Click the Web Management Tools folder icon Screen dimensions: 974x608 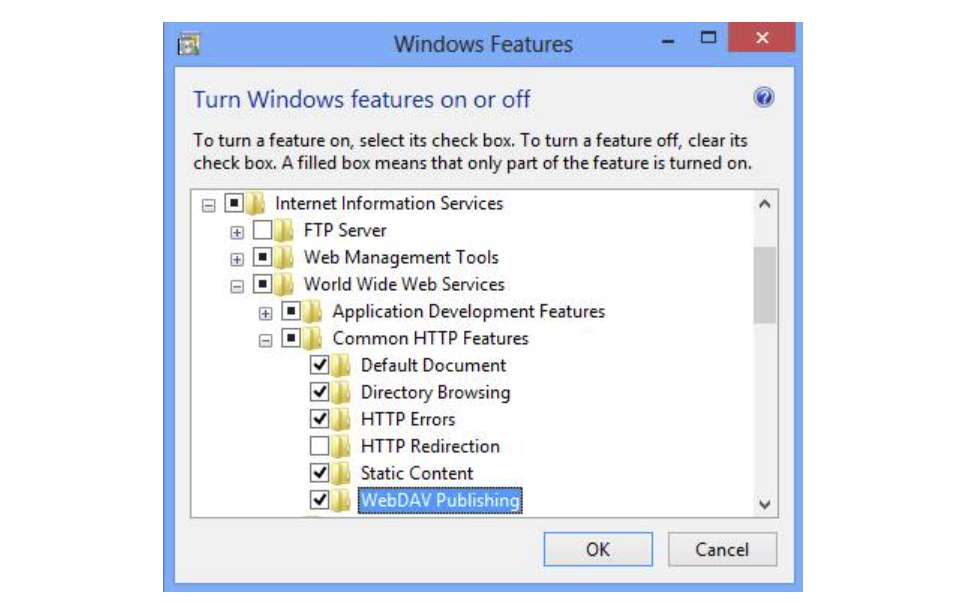click(286, 258)
